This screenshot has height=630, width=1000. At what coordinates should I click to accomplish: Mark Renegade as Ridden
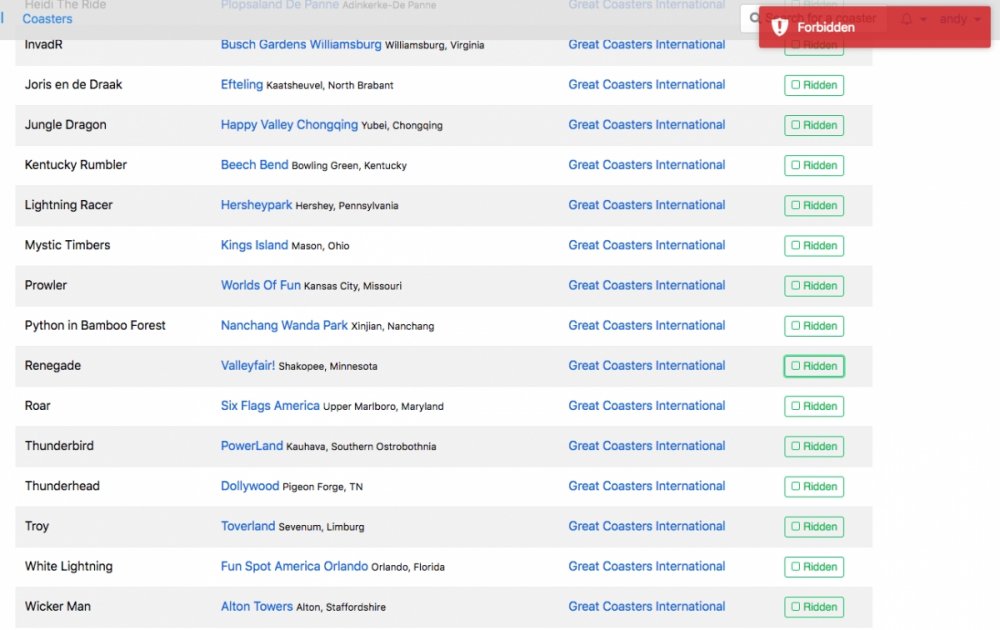tap(814, 366)
